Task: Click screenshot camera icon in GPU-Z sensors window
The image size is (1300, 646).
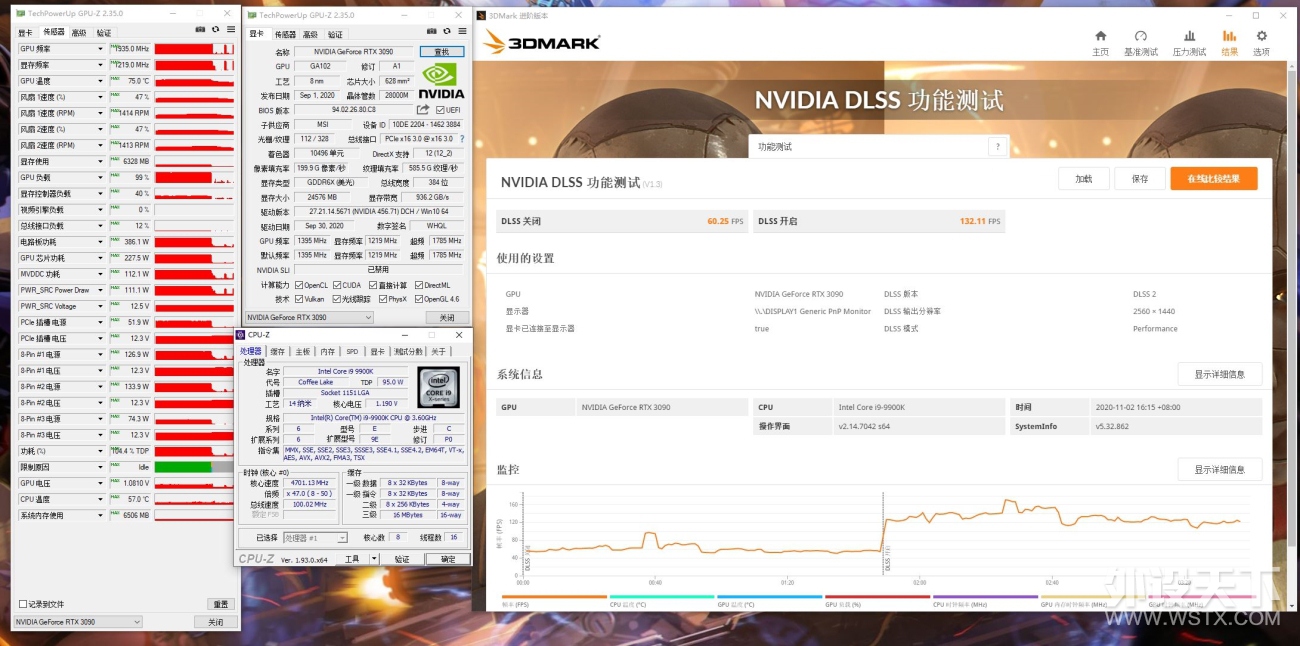Action: coord(201,31)
